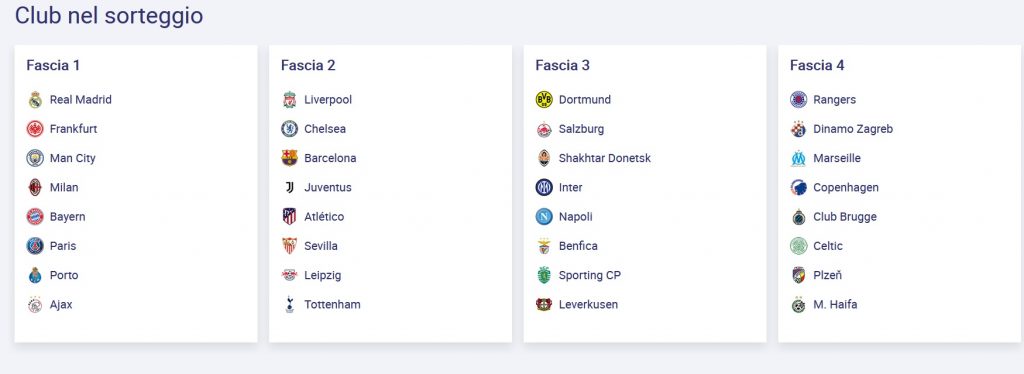The height and width of the screenshot is (374, 1024).
Task: Click the Frankfurt team name
Action: [x=73, y=129]
